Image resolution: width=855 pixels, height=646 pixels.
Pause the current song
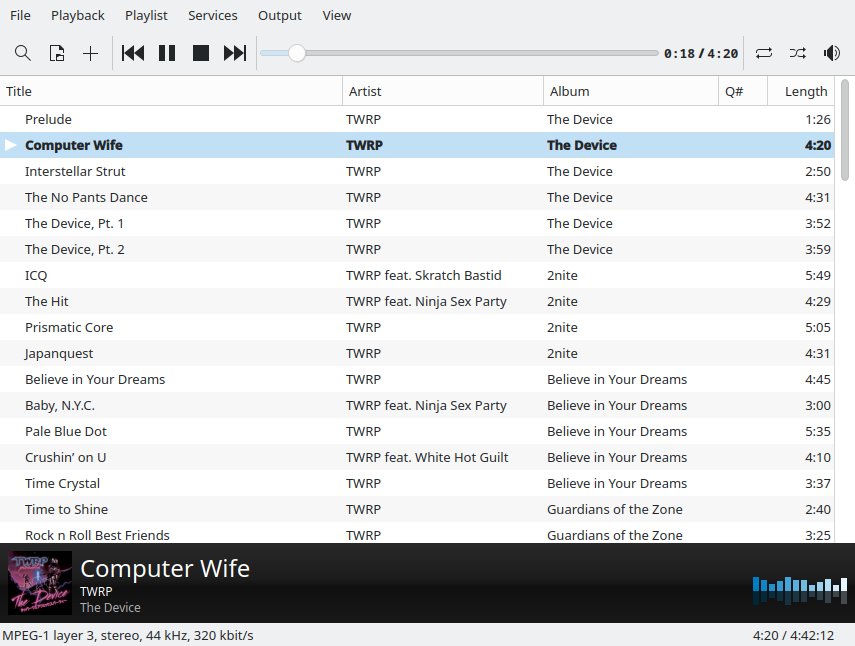click(x=167, y=53)
